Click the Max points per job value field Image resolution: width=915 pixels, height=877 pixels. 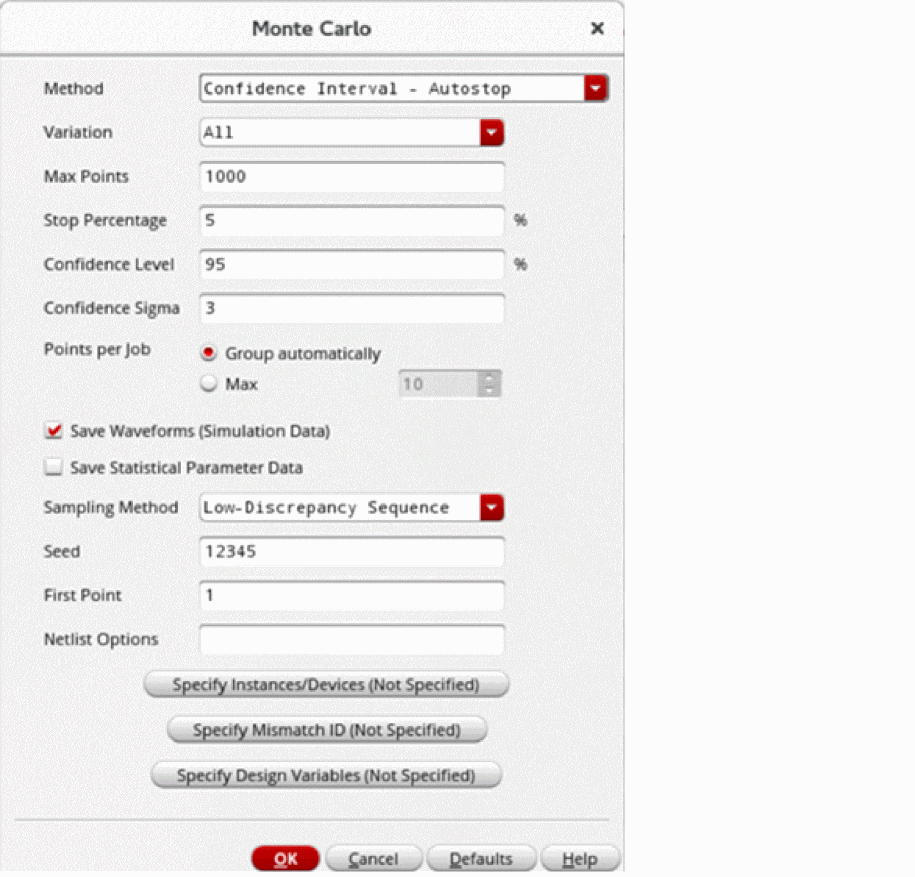(439, 384)
